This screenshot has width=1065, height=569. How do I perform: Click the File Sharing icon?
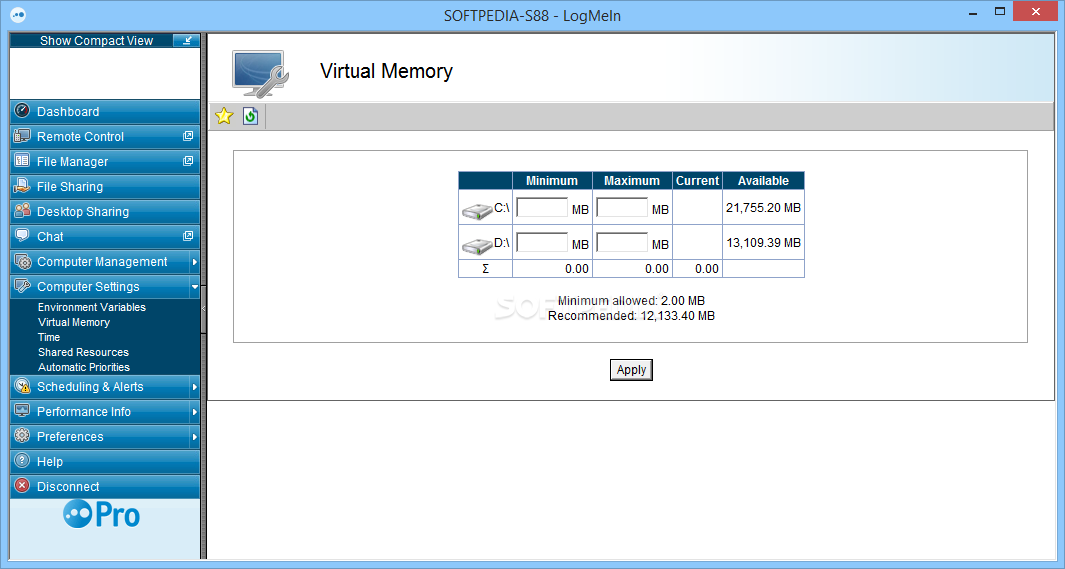pos(22,185)
